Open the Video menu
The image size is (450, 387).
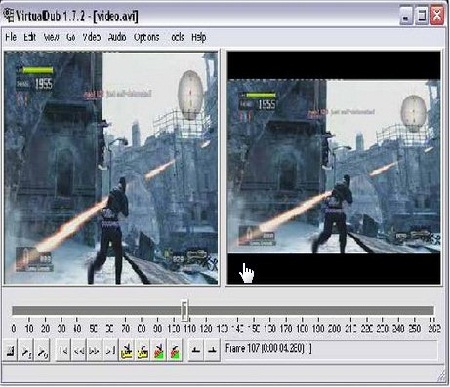point(92,37)
